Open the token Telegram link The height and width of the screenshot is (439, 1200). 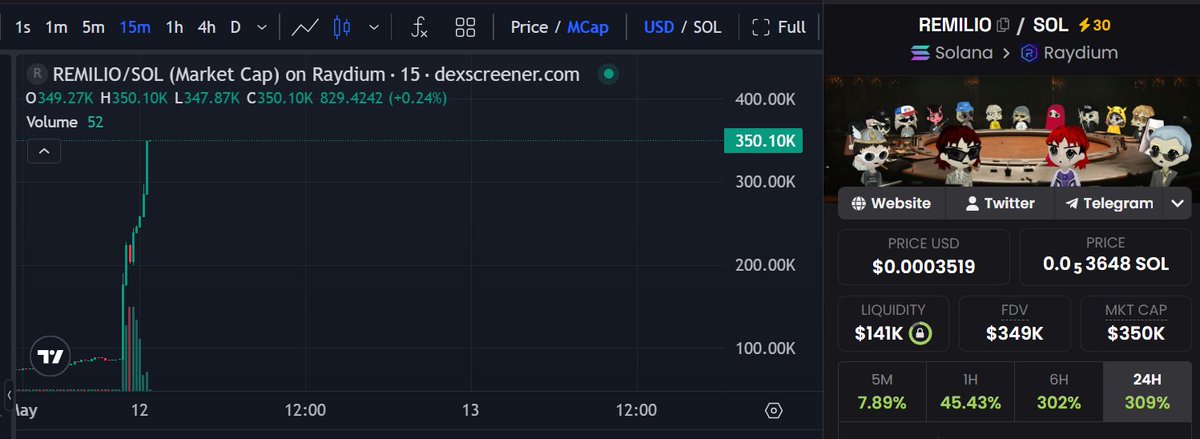[1109, 203]
